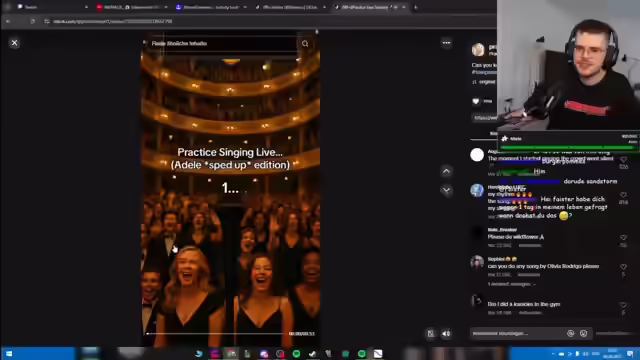Screen dimensions: 640x360
Task: Open the three-dots more options menu
Action: point(446,43)
